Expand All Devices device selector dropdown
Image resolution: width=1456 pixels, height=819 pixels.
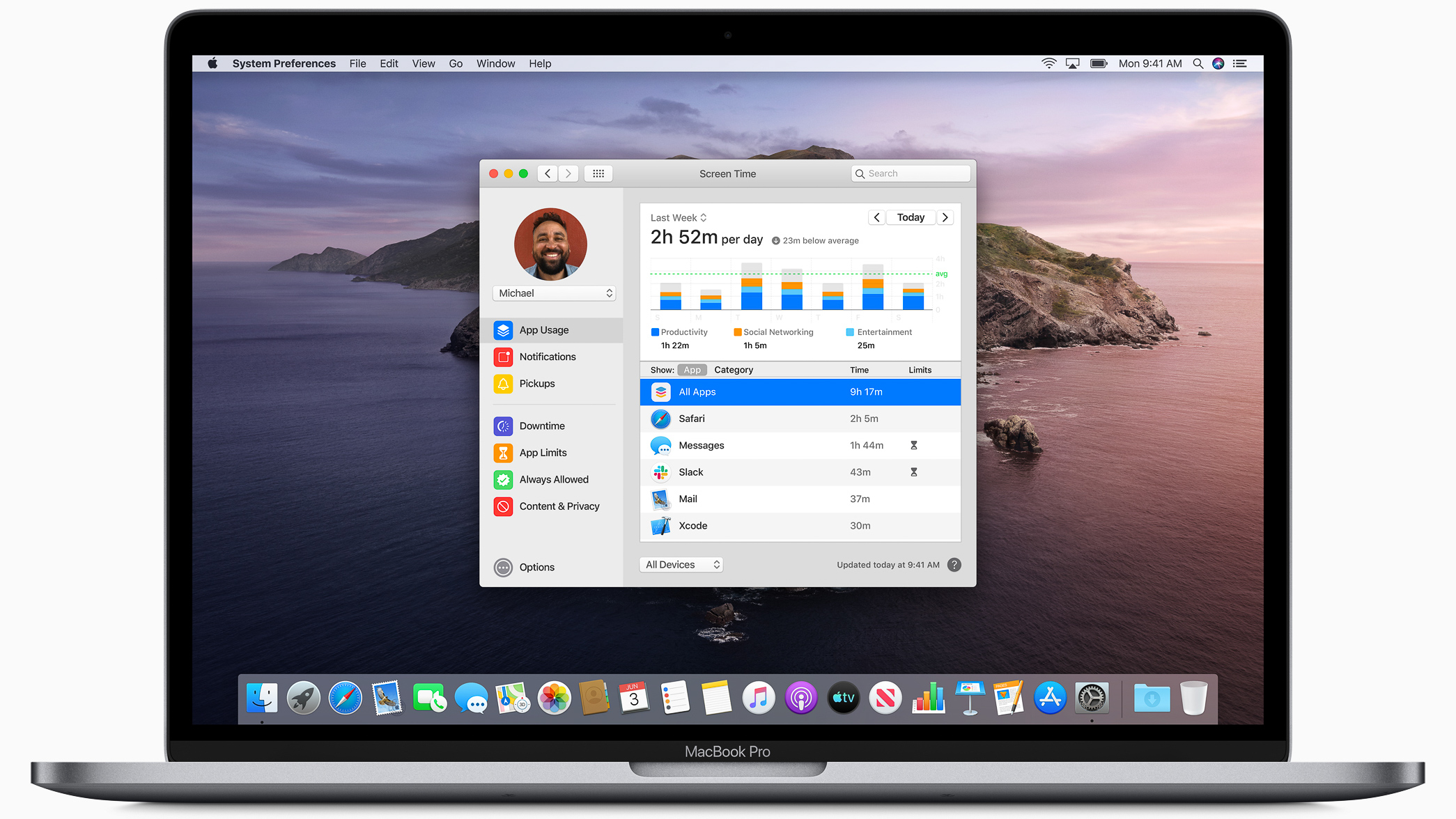click(683, 564)
